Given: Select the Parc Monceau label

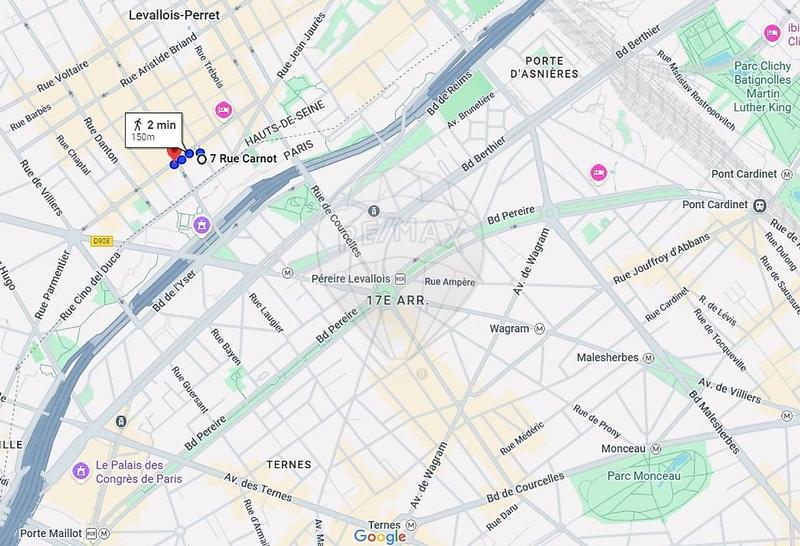Looking at the screenshot, I should click(643, 476).
